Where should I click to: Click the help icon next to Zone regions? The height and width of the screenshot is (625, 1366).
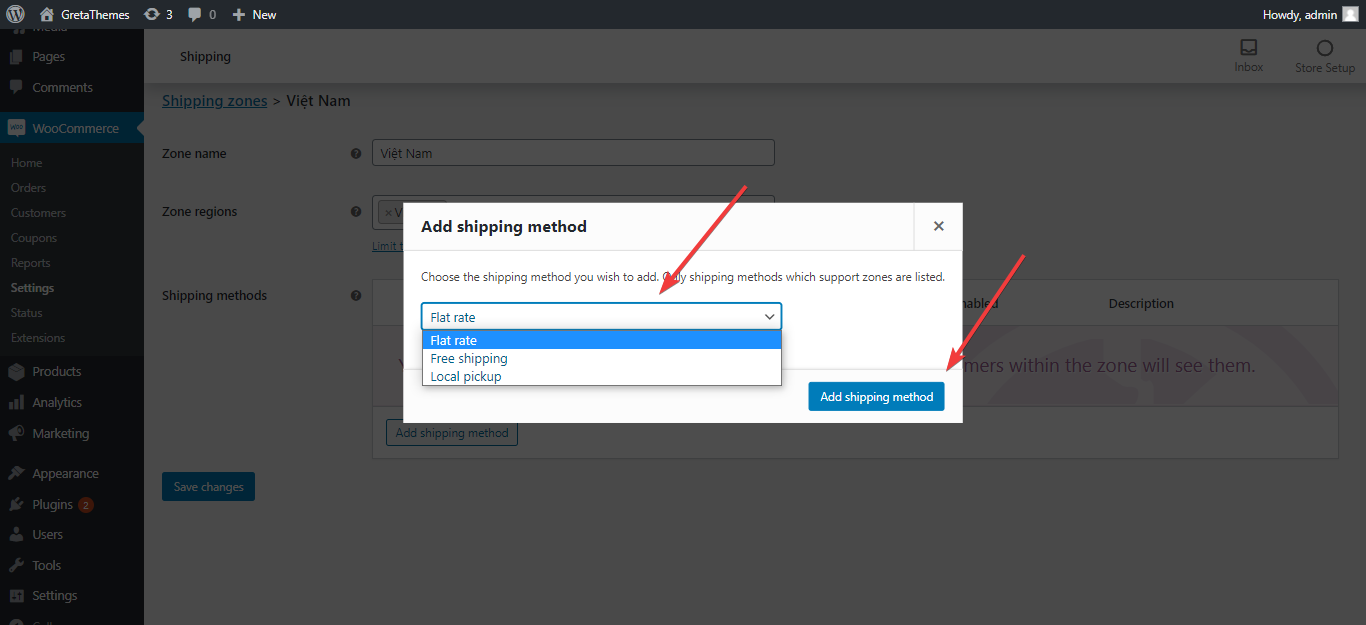[x=356, y=212]
